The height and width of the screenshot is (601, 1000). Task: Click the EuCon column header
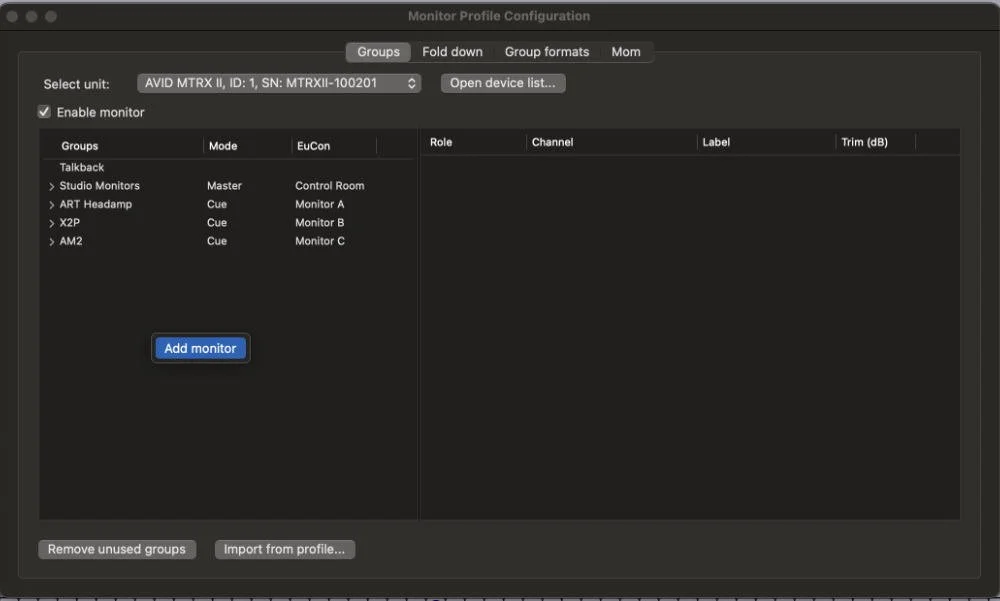coord(311,145)
